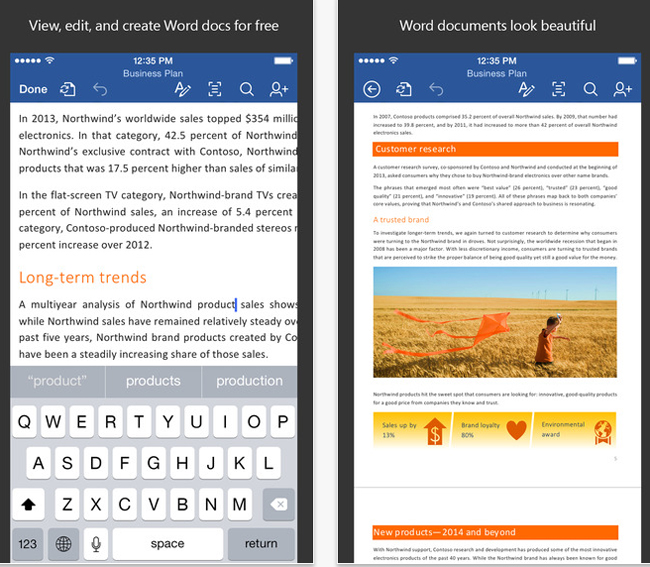Tap the V key
Screen dimensions: 650x567
153,504
